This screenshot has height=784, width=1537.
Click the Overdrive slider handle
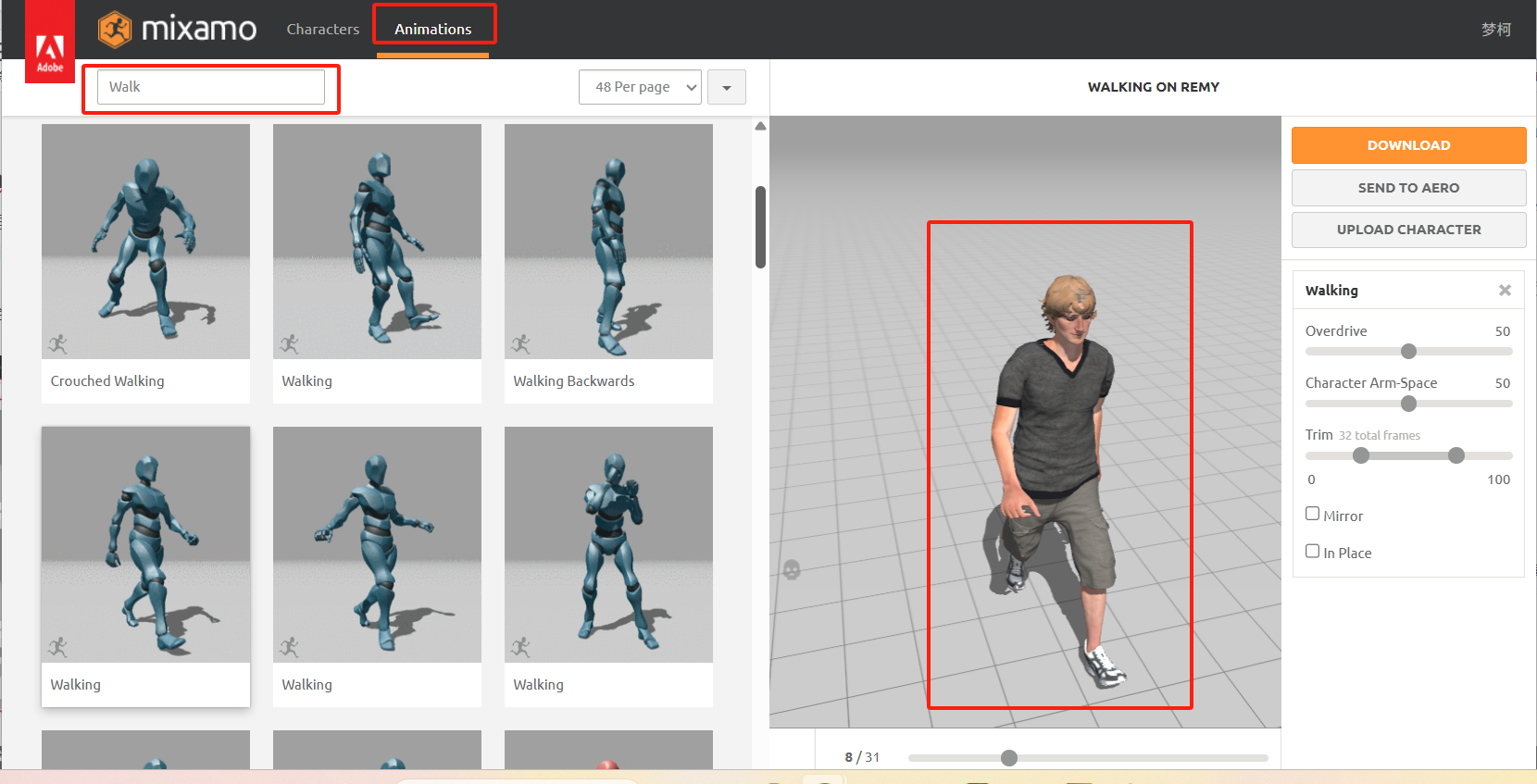tap(1408, 352)
